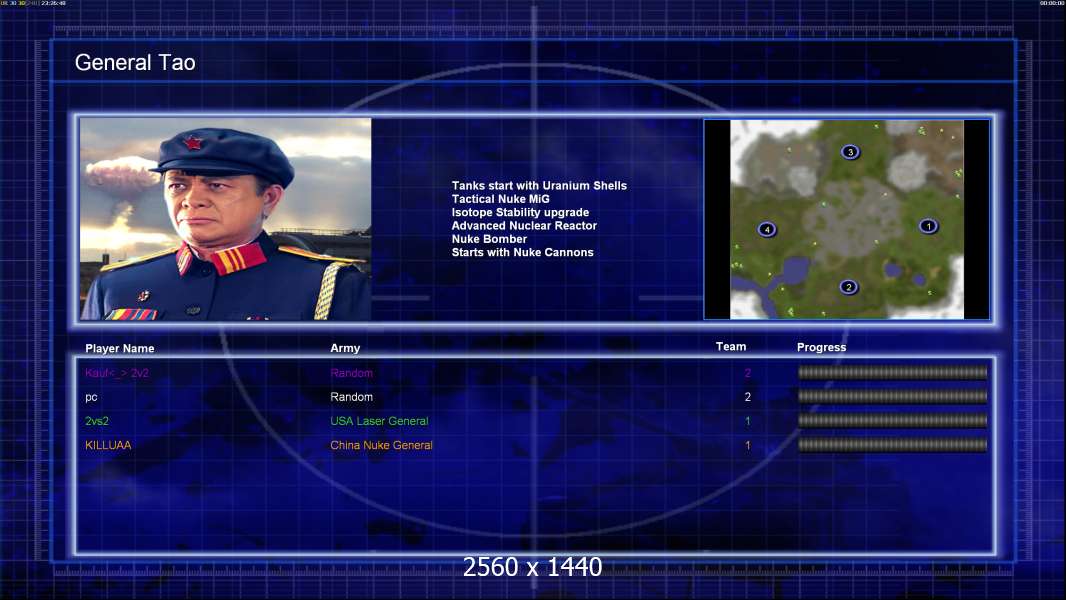Click progress bar of Kauf<_> 2v2 row
Viewport: 1066px width, 600px height.
tap(893, 372)
